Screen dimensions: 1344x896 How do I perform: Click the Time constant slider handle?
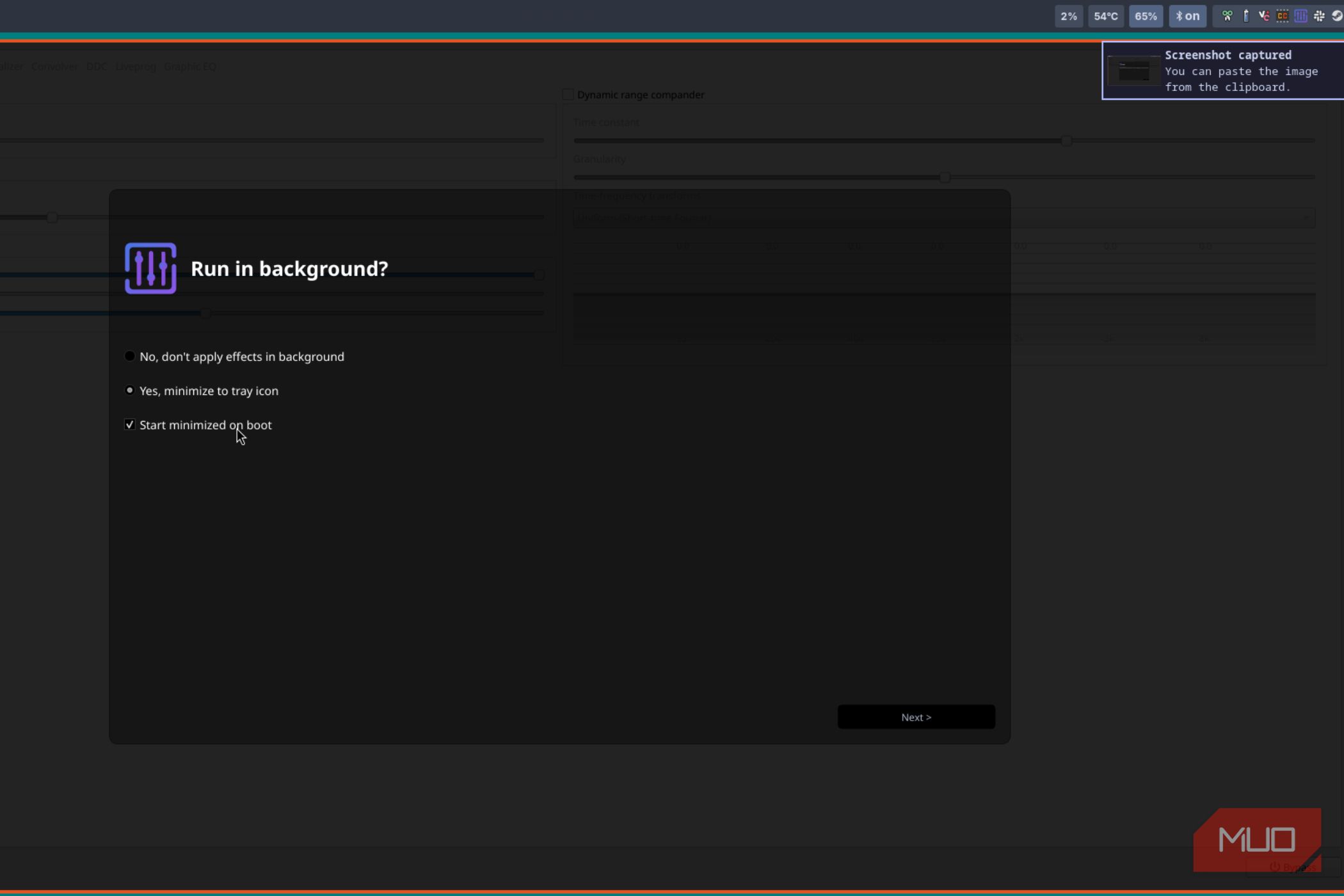coord(1066,141)
